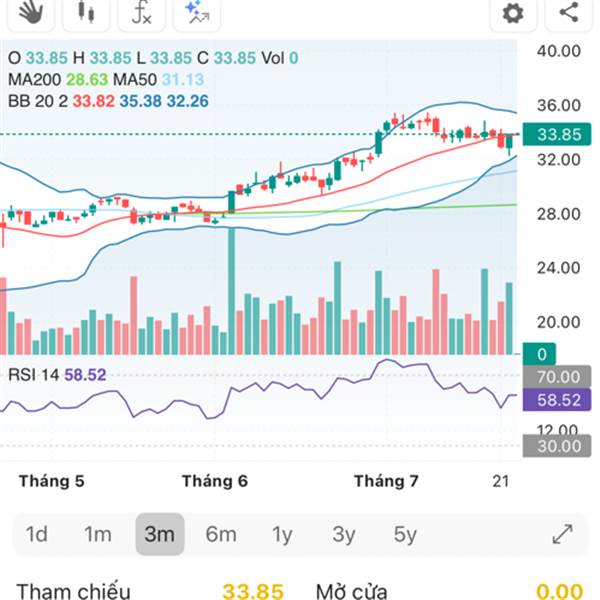Click the 70.00 RSI overbought level tag
Image resolution: width=600 pixels, height=600 pixels.
click(557, 377)
